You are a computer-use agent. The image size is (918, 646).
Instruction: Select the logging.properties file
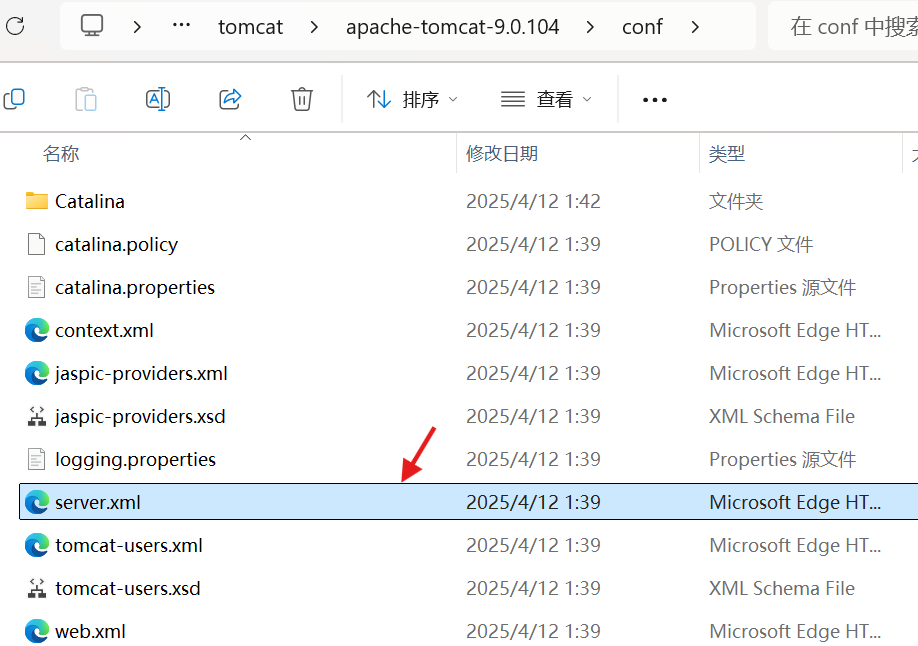tap(135, 460)
